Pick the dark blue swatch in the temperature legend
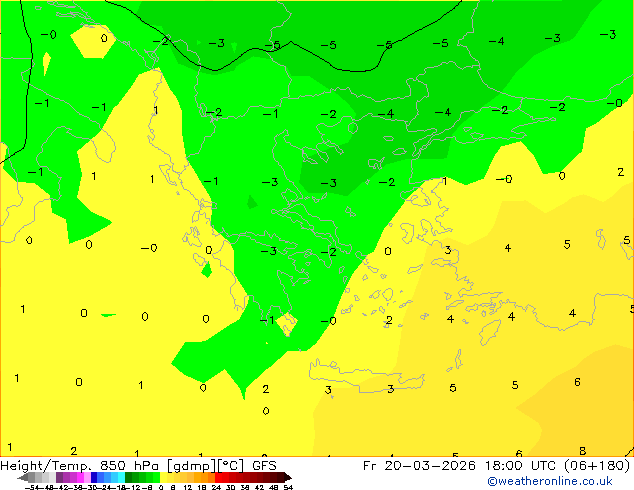 [x=94, y=477]
